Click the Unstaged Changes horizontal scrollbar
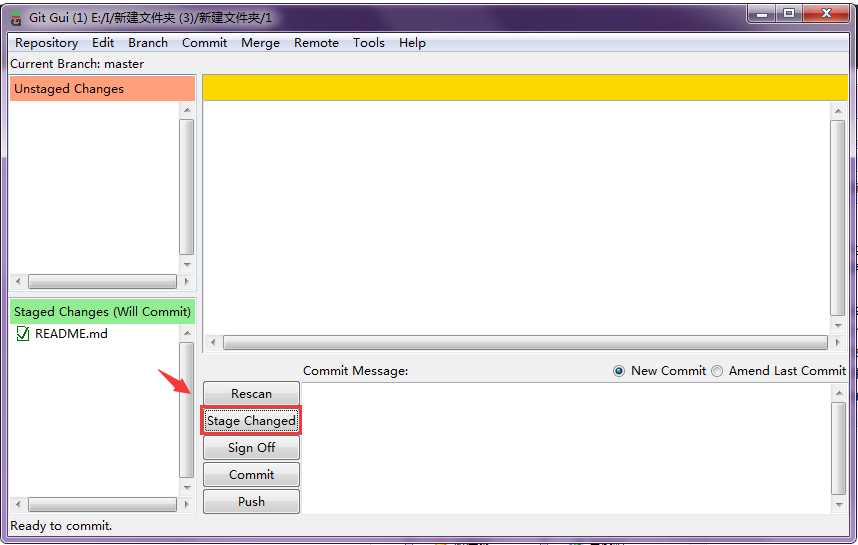 pos(102,281)
